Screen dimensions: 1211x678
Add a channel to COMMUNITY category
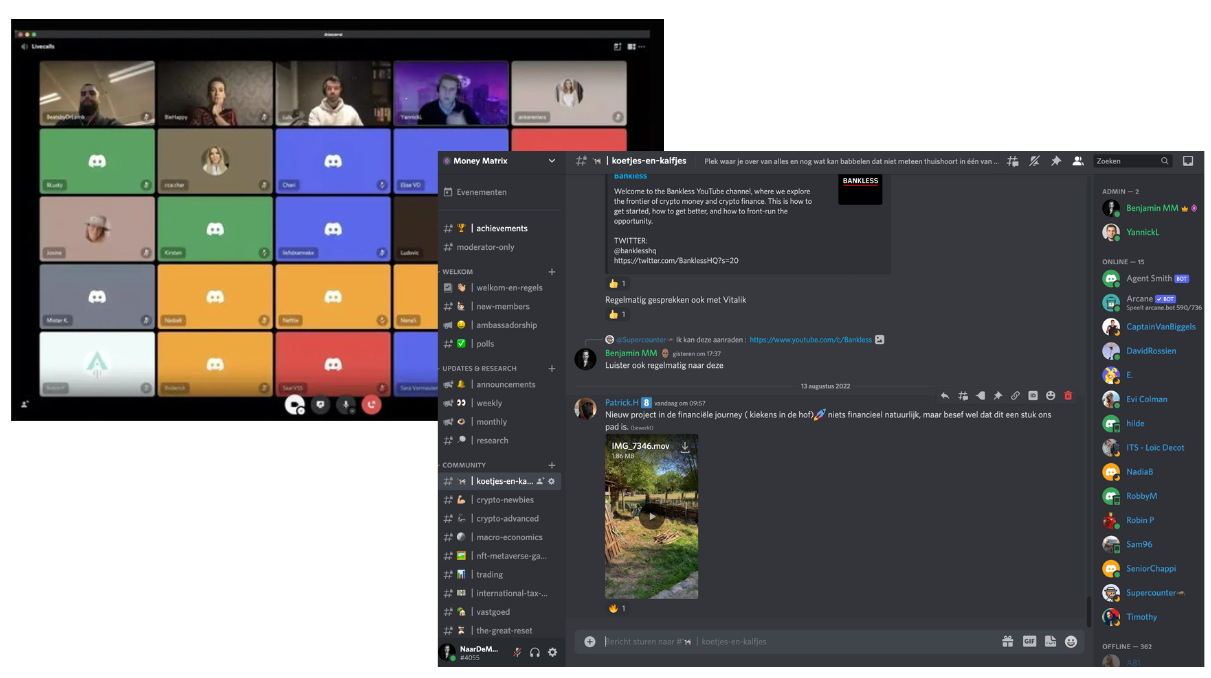(552, 465)
